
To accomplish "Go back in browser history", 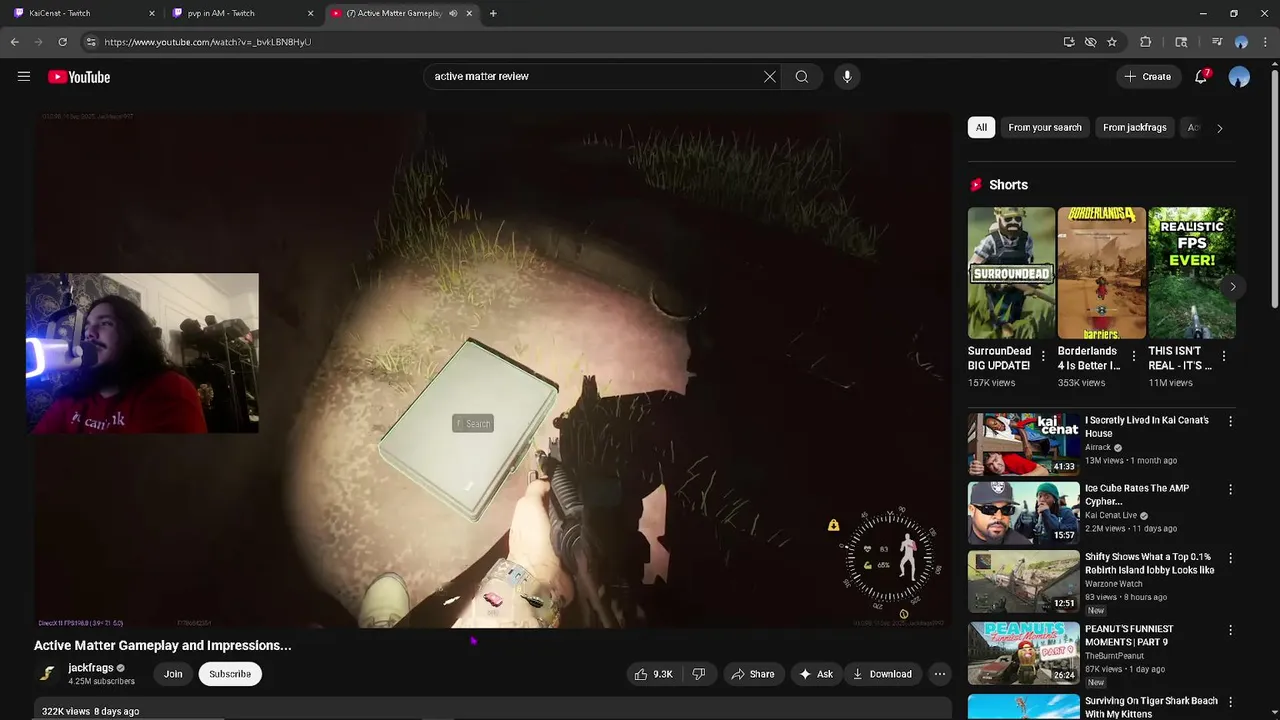I will pyautogui.click(x=14, y=42).
